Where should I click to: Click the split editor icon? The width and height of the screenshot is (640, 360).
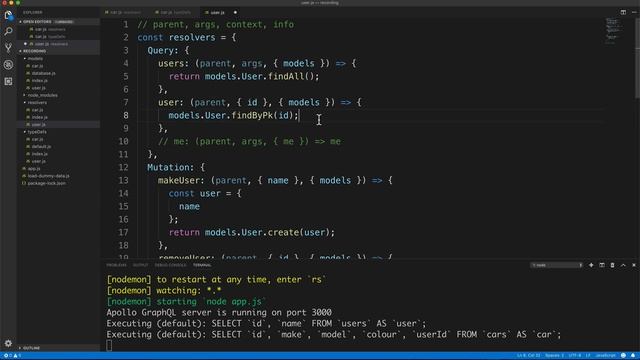623,12
